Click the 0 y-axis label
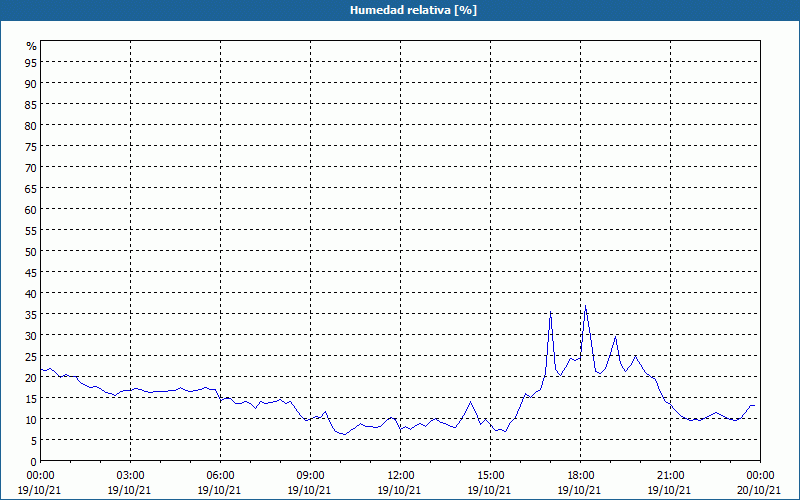 click(34, 462)
